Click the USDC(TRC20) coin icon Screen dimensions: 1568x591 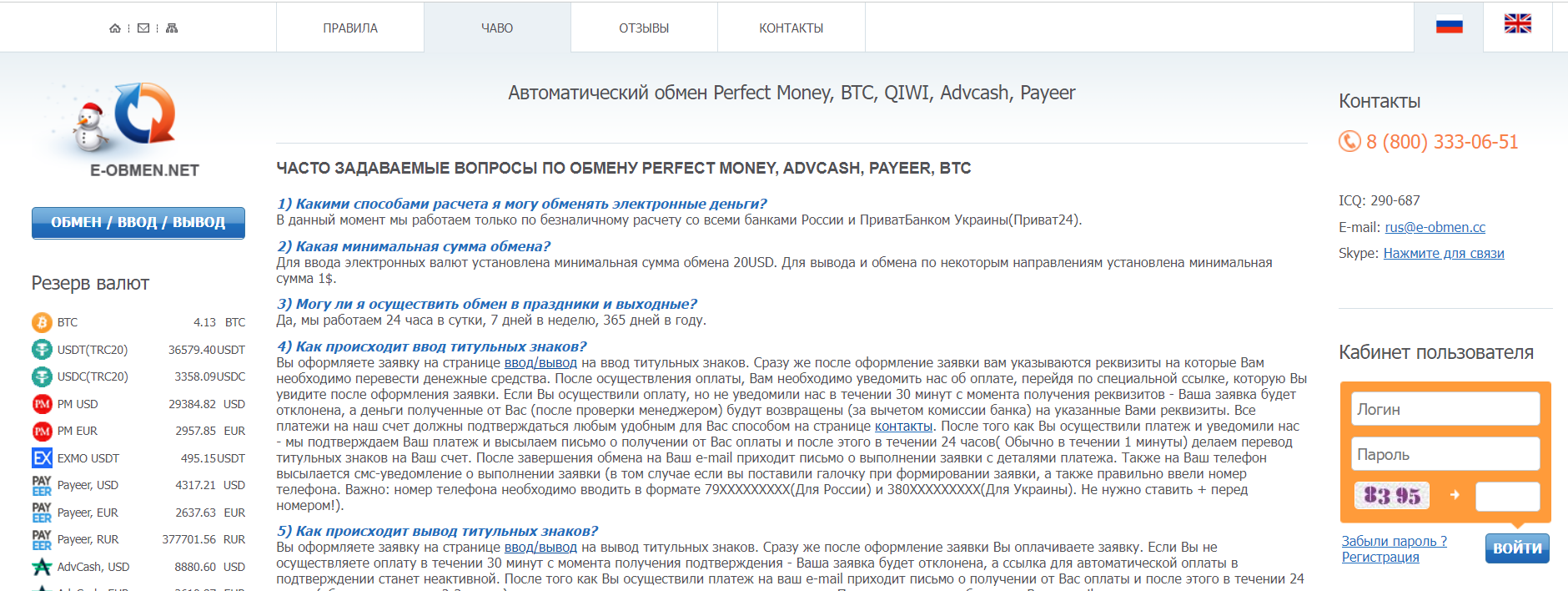[x=42, y=376]
